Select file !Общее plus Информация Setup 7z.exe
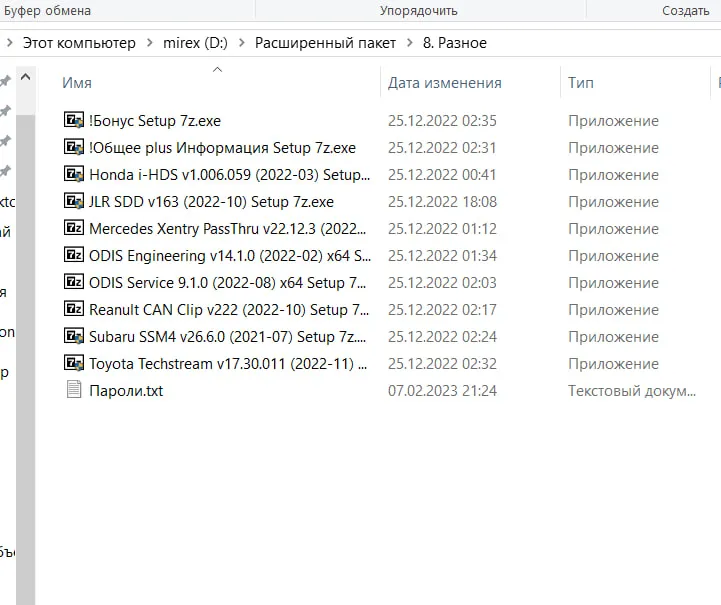This screenshot has height=605, width=721. pos(223,148)
